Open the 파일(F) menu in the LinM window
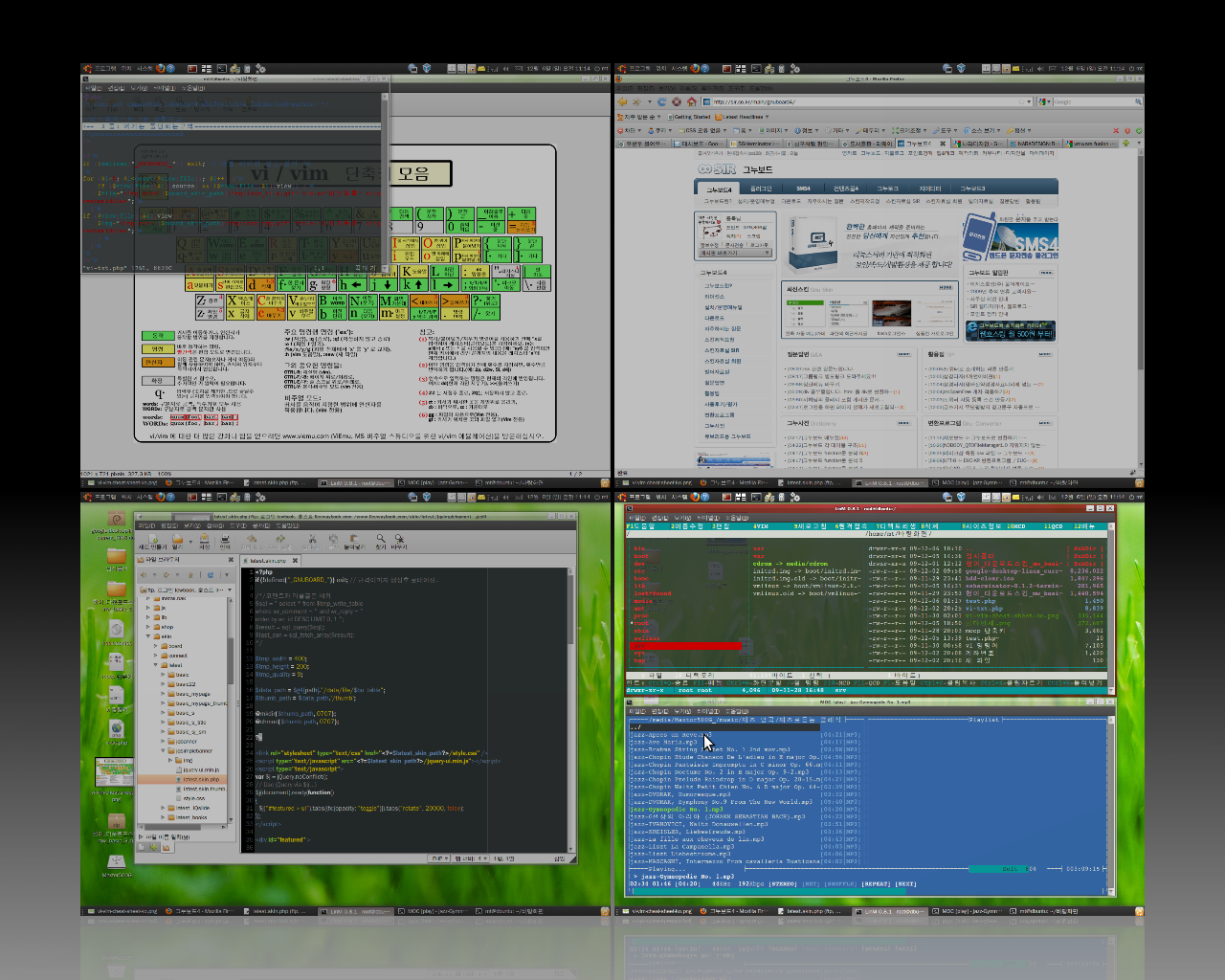 tap(639, 518)
